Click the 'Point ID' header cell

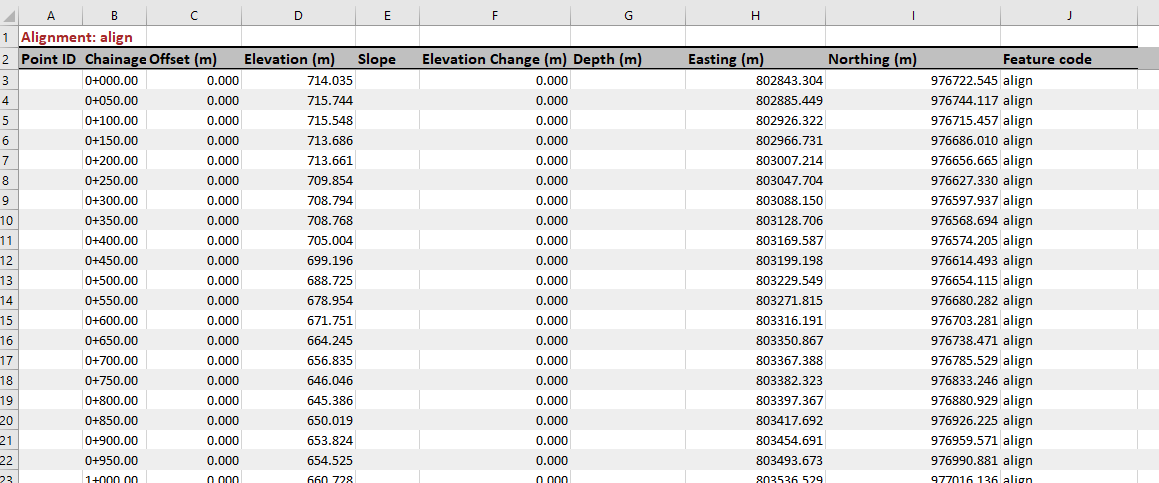[x=50, y=59]
